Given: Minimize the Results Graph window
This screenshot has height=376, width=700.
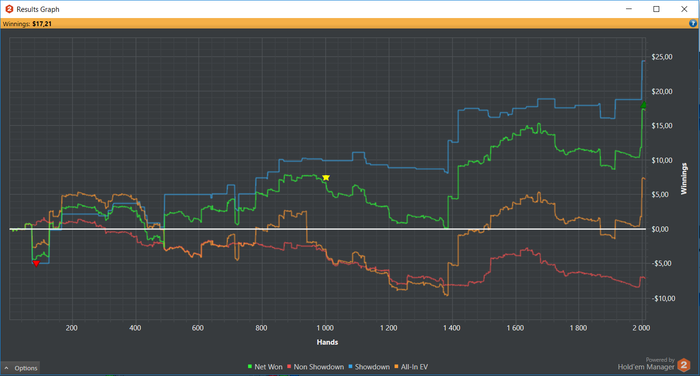Looking at the screenshot, I should [x=629, y=9].
